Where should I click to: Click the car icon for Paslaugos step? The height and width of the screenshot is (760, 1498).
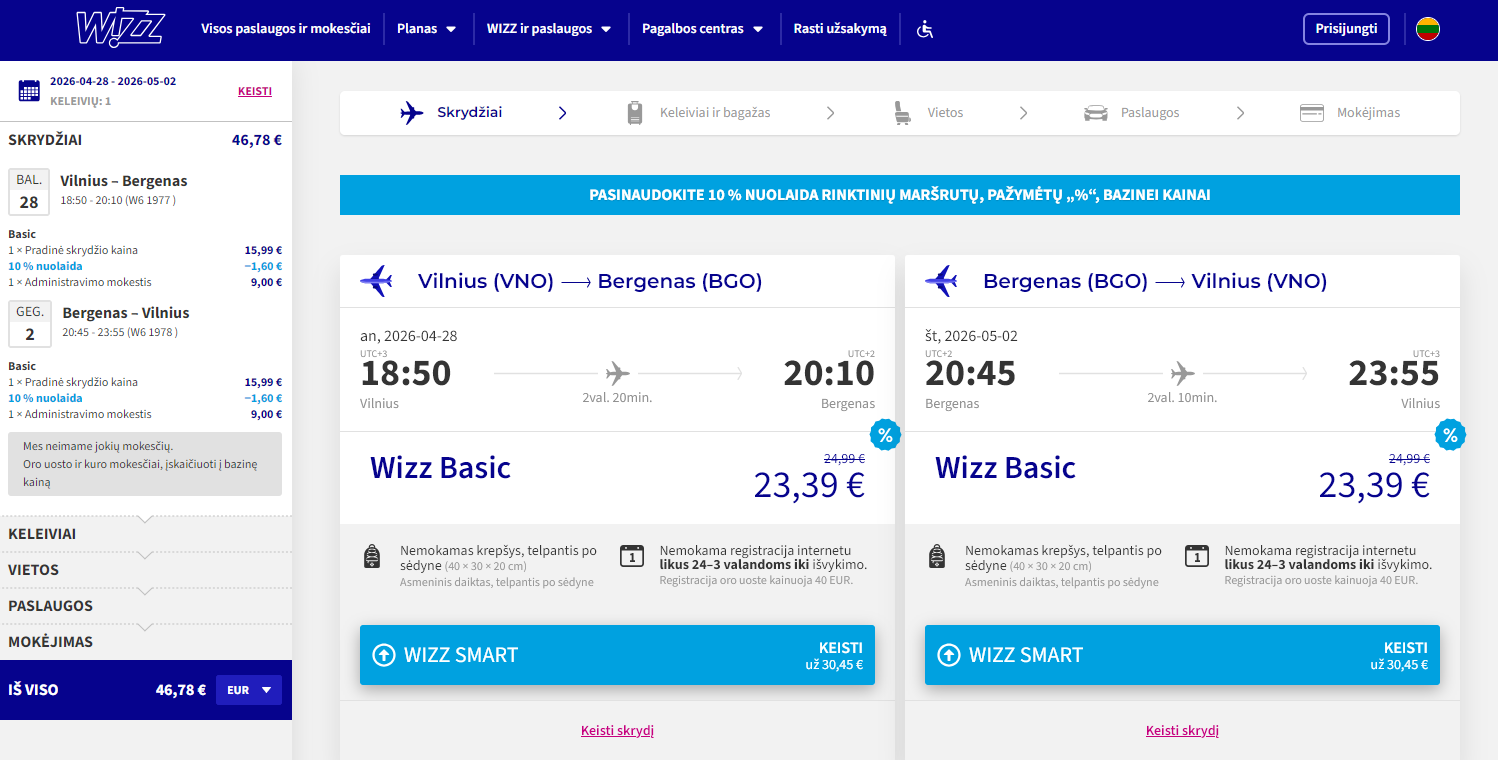click(1096, 113)
